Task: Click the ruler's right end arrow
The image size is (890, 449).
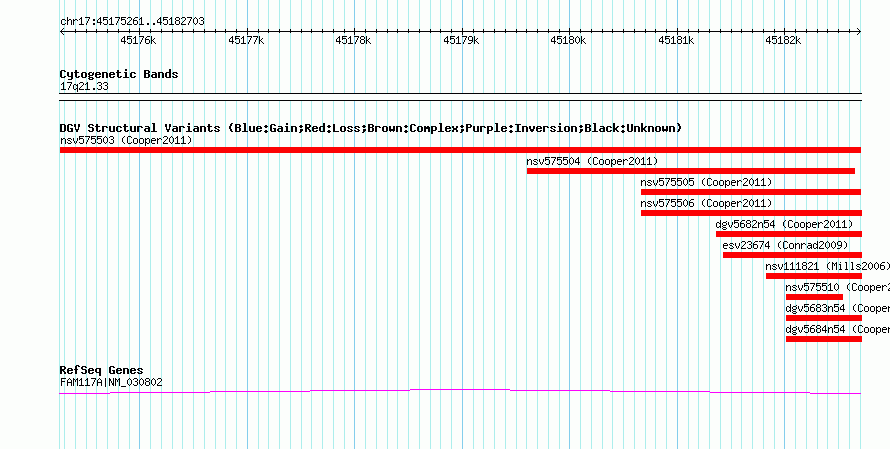Action: 858,32
